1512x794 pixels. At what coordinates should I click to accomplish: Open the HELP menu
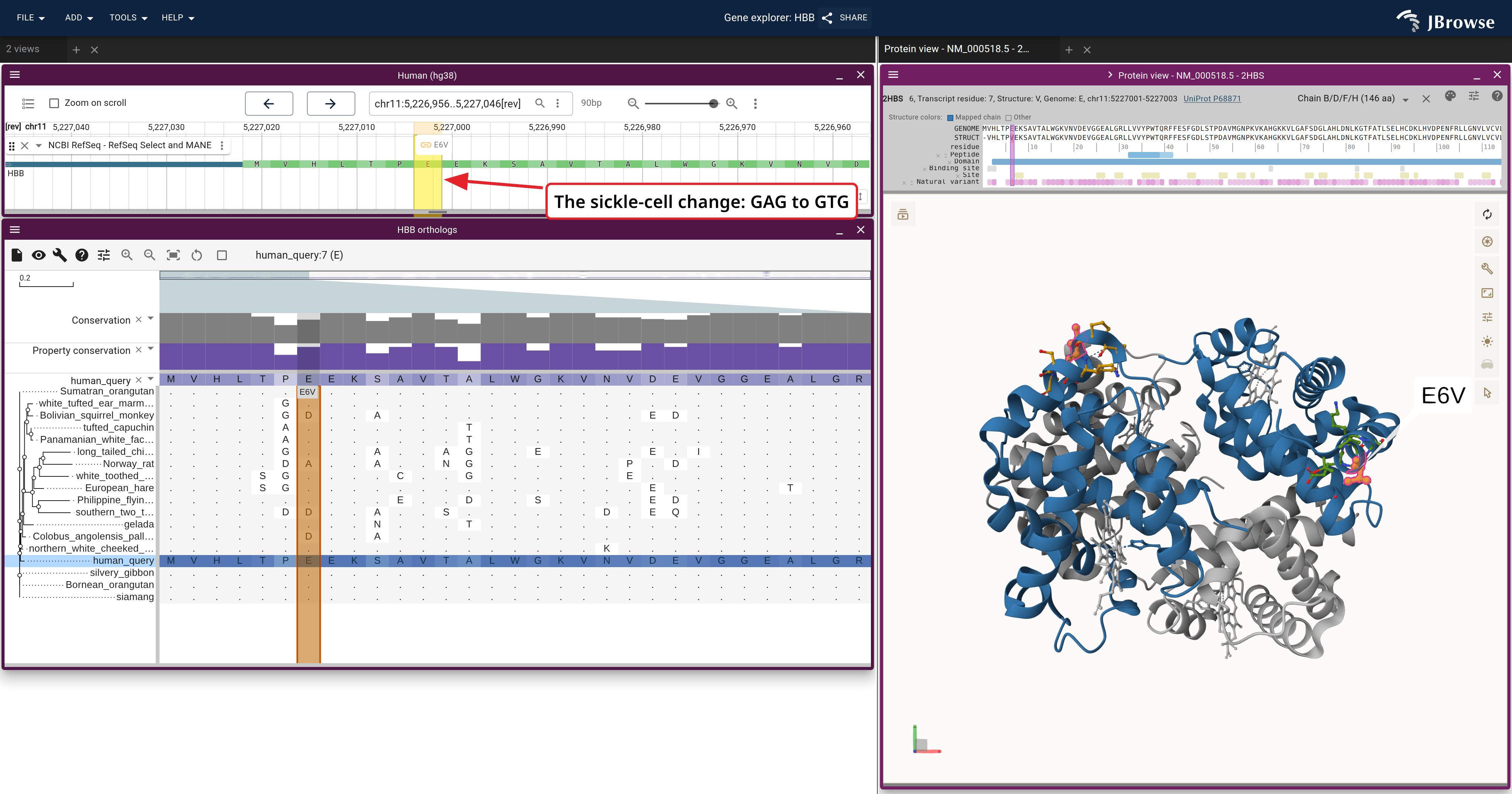click(x=178, y=18)
